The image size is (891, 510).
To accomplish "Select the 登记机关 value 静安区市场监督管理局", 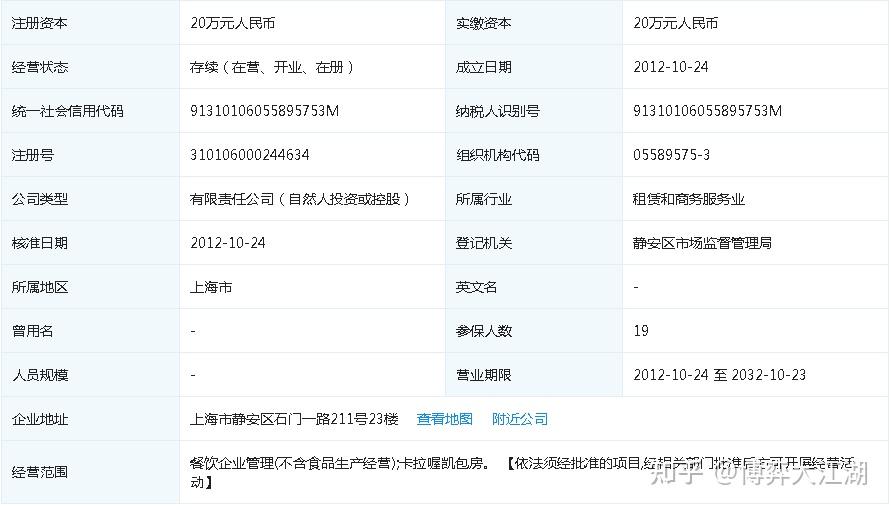I will tap(702, 243).
